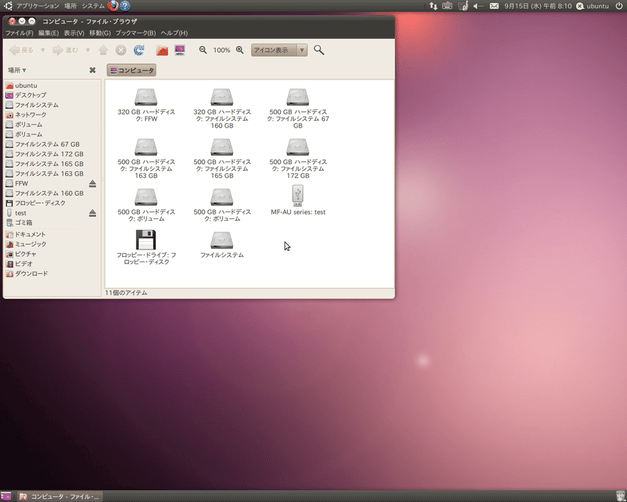Viewport: 627px width, 502px height.
Task: Launch Firefox from top panel
Action: (113, 6)
